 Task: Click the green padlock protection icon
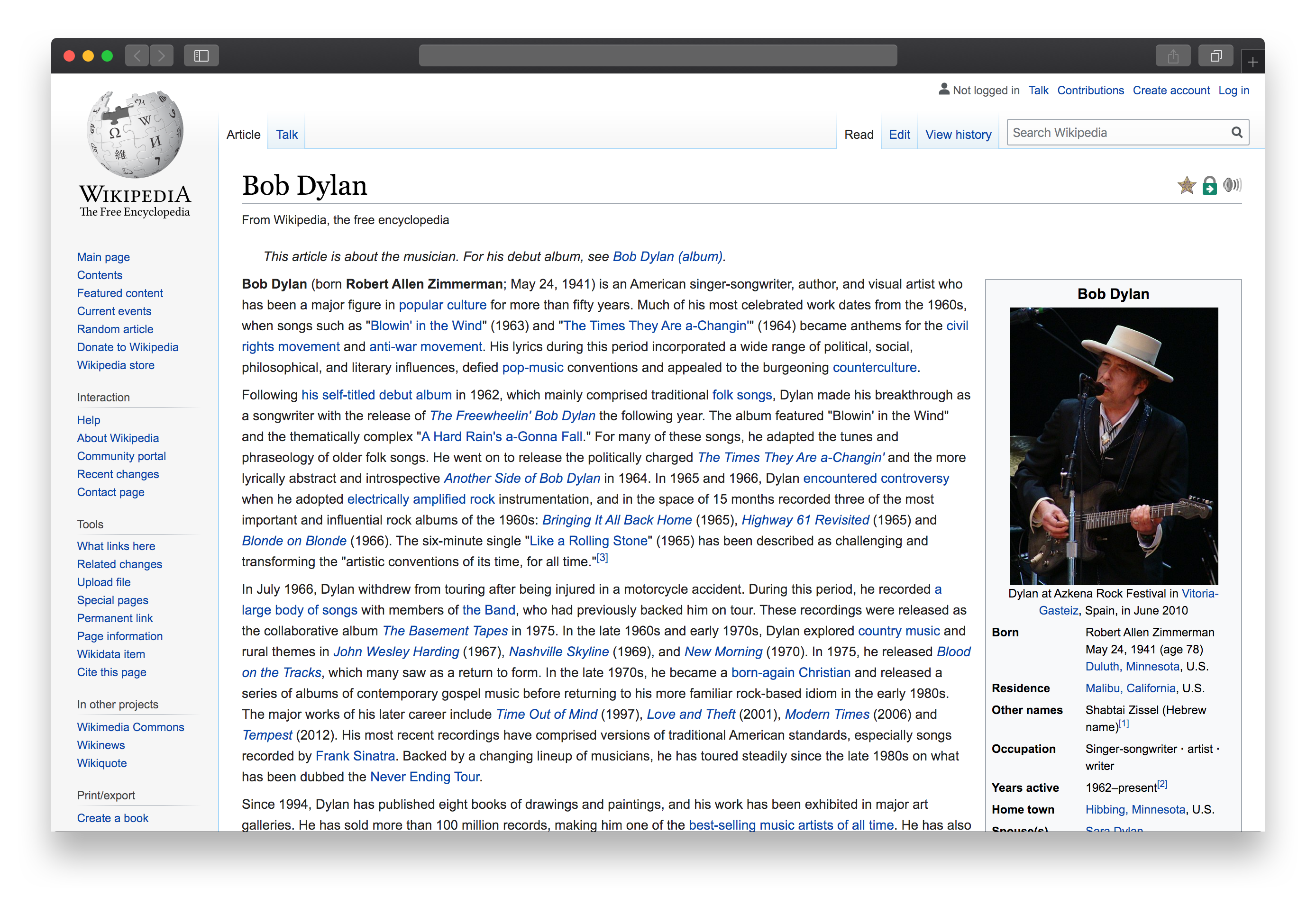1209,185
